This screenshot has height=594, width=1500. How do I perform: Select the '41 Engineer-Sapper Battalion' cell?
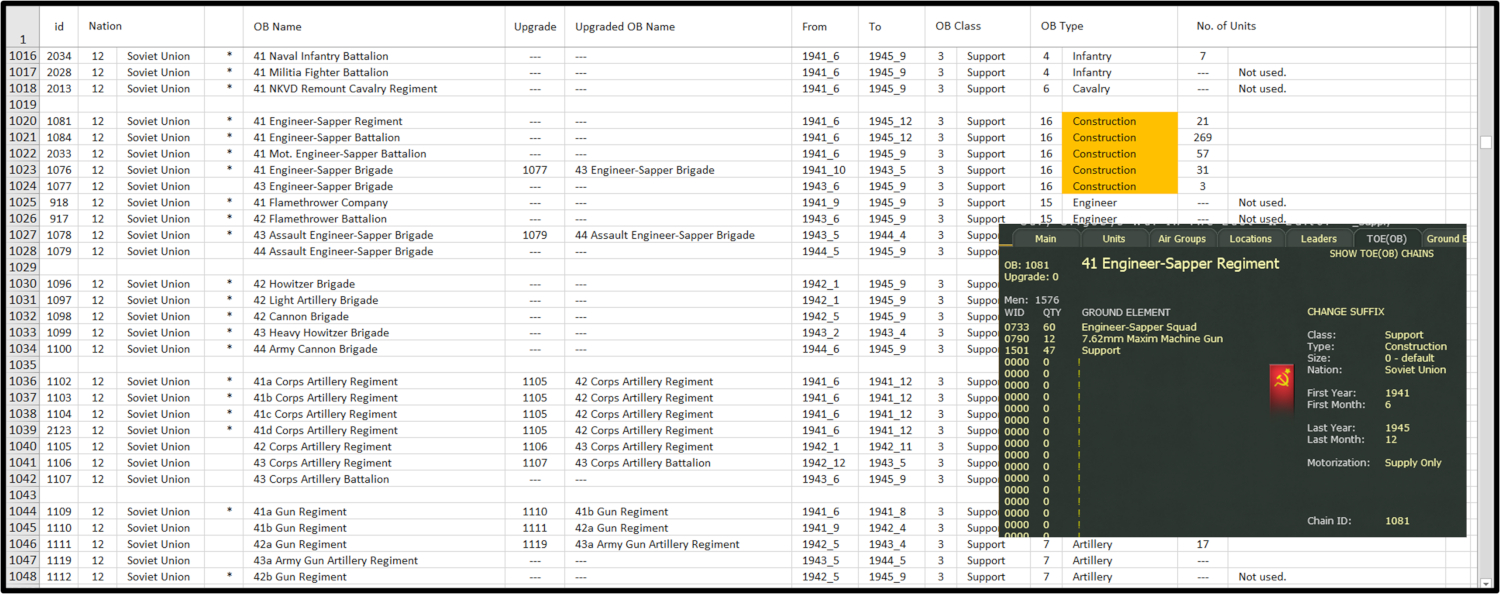tap(374, 138)
